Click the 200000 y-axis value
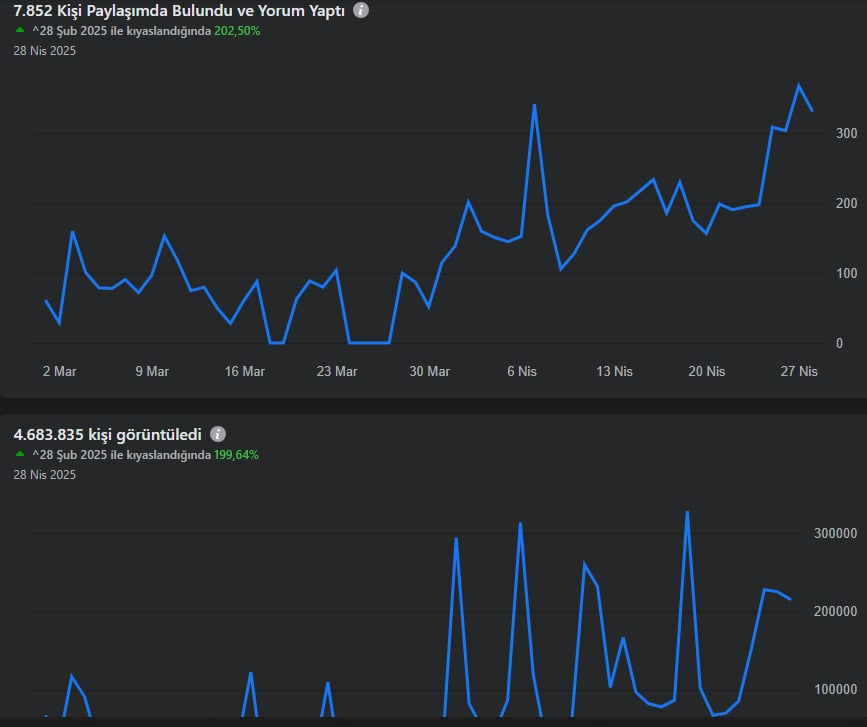 (x=835, y=611)
